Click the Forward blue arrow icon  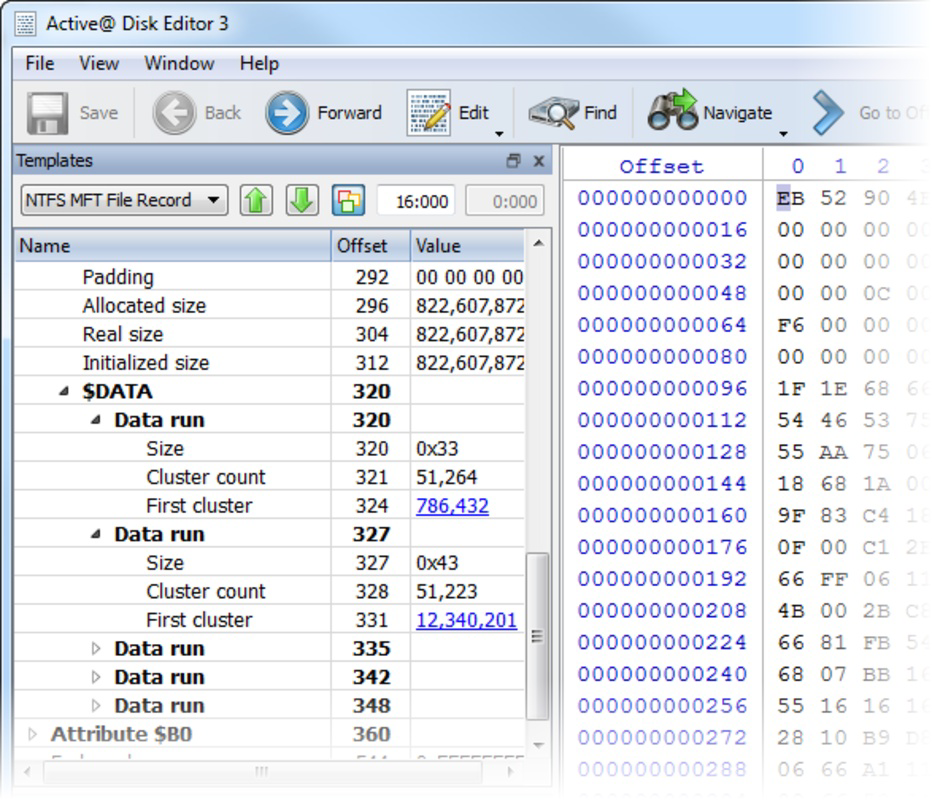pos(287,113)
